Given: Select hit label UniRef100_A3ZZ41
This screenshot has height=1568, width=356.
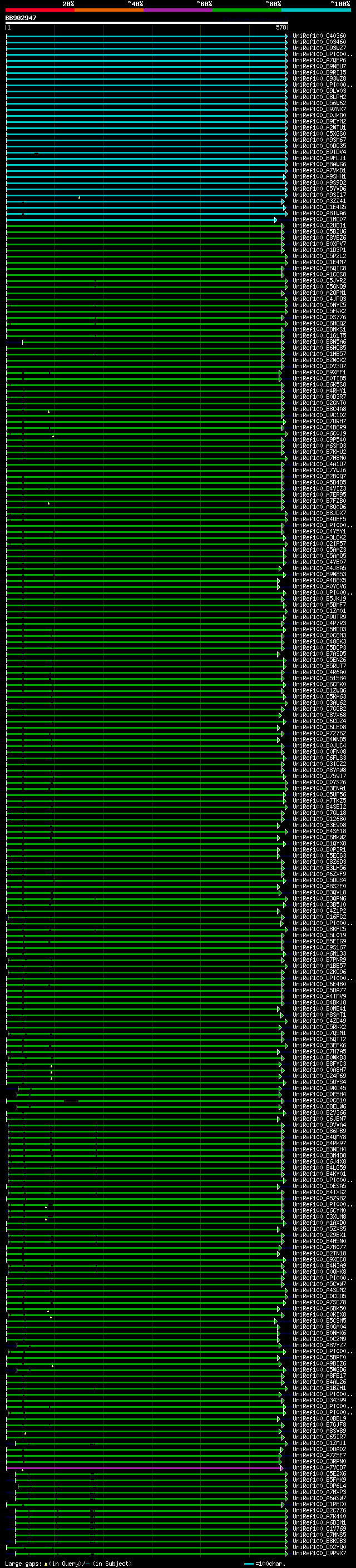Looking at the screenshot, I should (x=319, y=201).
